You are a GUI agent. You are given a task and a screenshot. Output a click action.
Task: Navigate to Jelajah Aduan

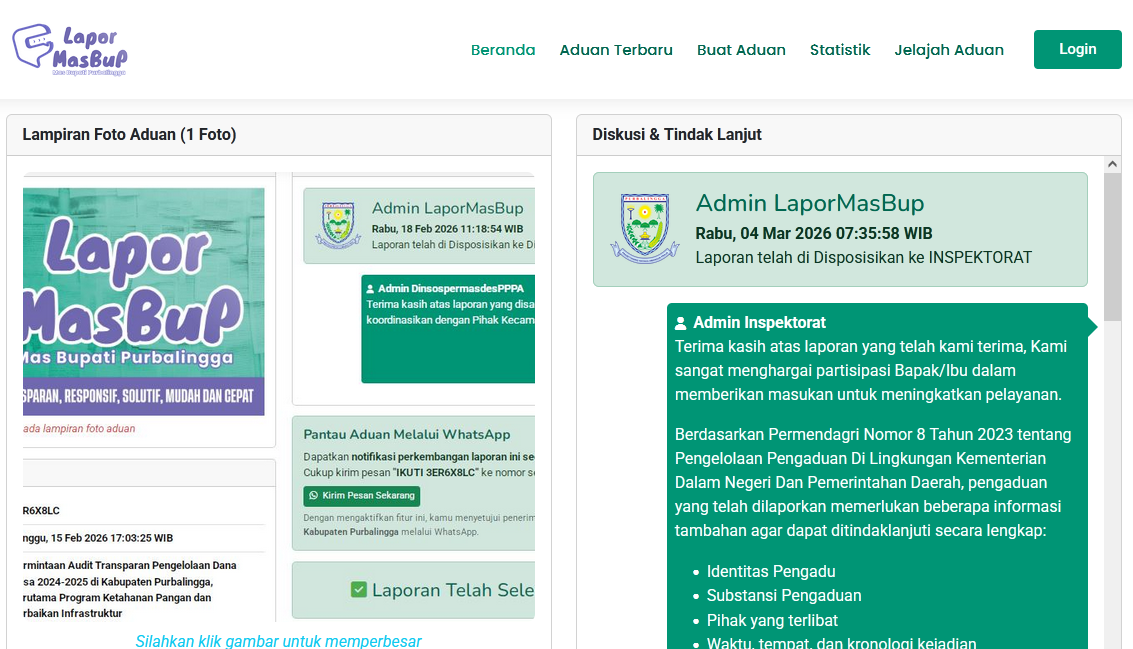[x=949, y=50]
